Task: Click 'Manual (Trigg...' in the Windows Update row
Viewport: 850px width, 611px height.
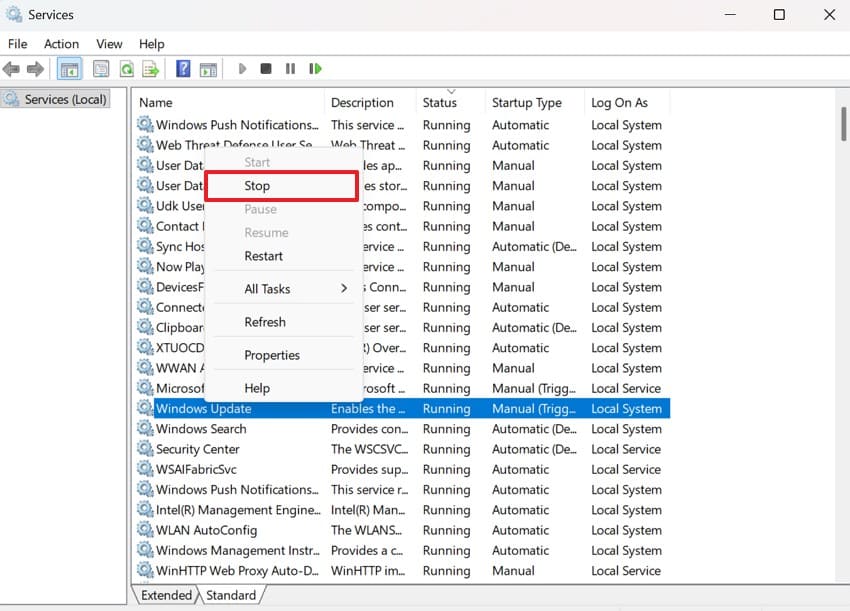Action: point(533,408)
